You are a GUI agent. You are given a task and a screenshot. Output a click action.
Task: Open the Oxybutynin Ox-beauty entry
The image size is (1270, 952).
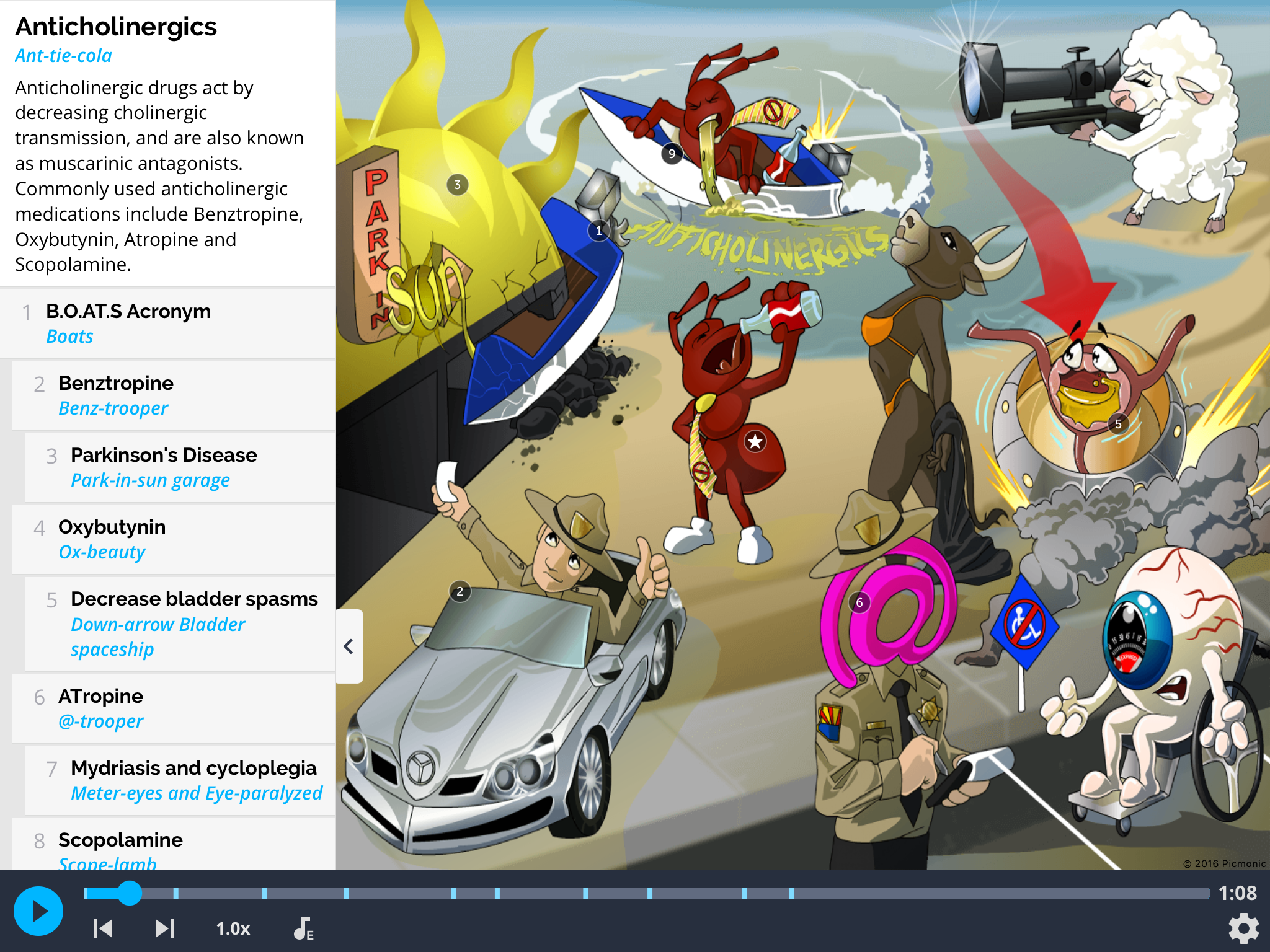(x=174, y=539)
